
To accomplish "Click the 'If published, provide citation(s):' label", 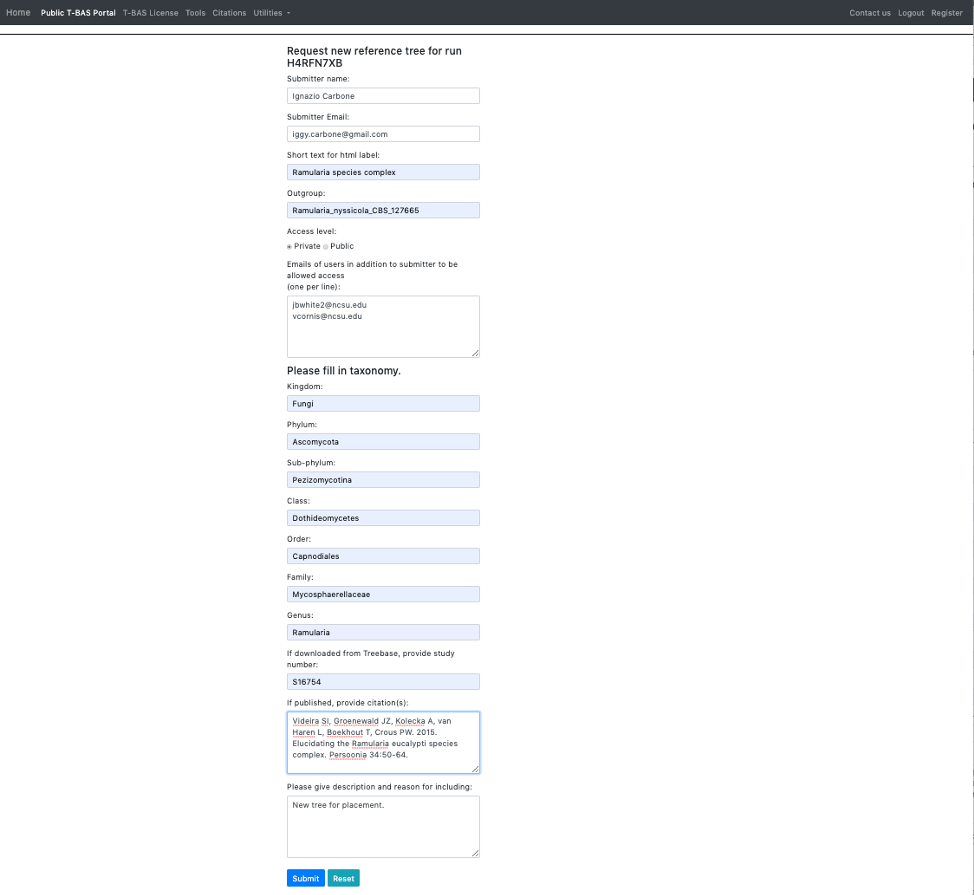I will click(347, 703).
